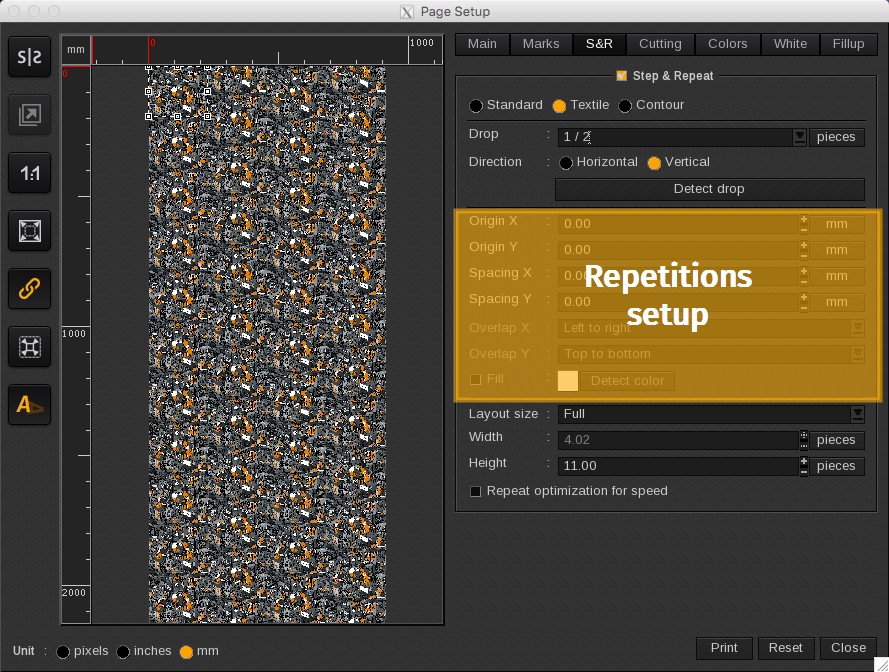Screen dimensions: 889x672
Task: Open the Layout size dropdown
Action: (857, 414)
